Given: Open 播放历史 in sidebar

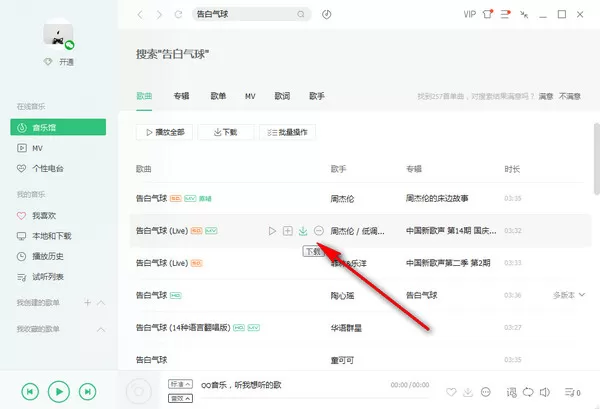Looking at the screenshot, I should 40,256.
